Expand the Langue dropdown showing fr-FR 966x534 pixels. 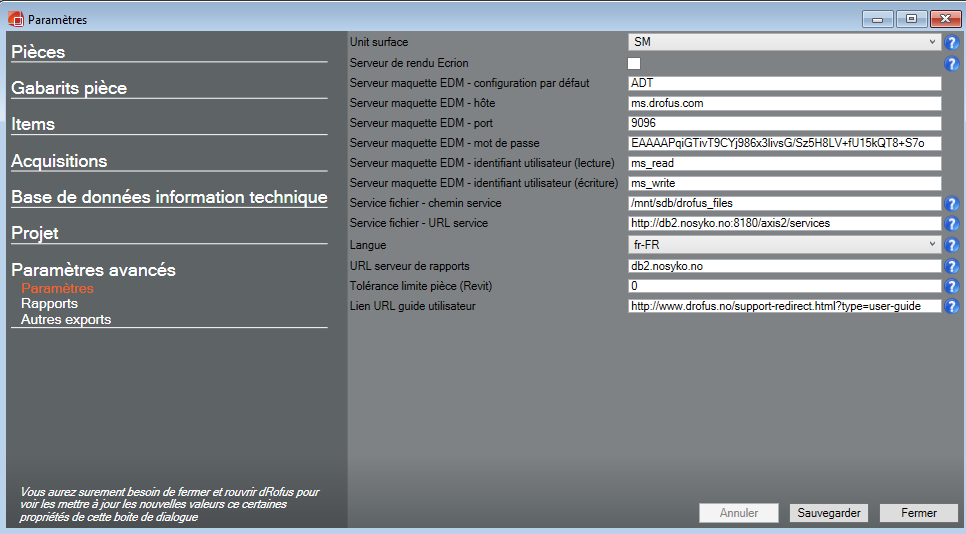(x=784, y=245)
